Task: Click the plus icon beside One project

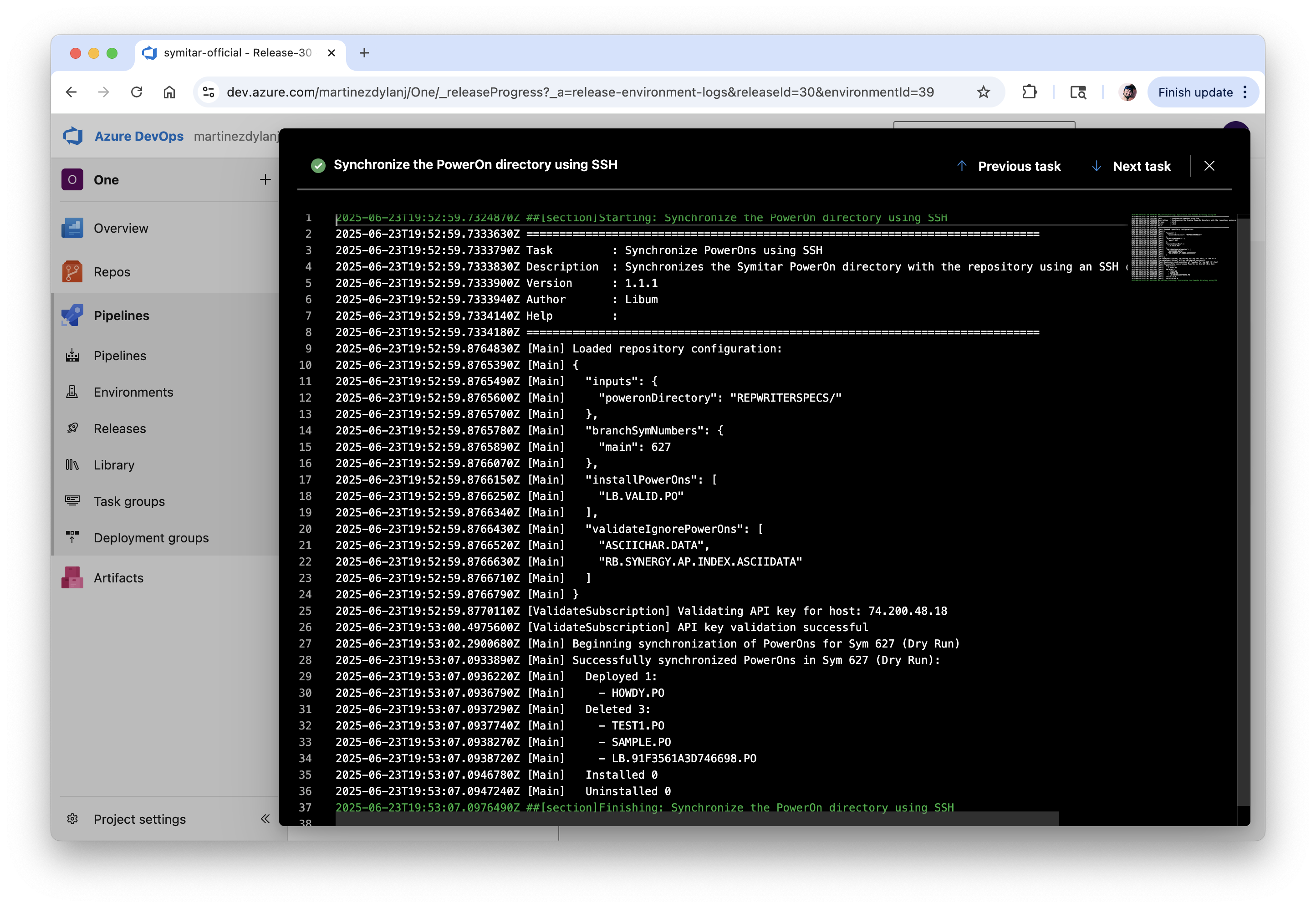Action: coord(265,180)
